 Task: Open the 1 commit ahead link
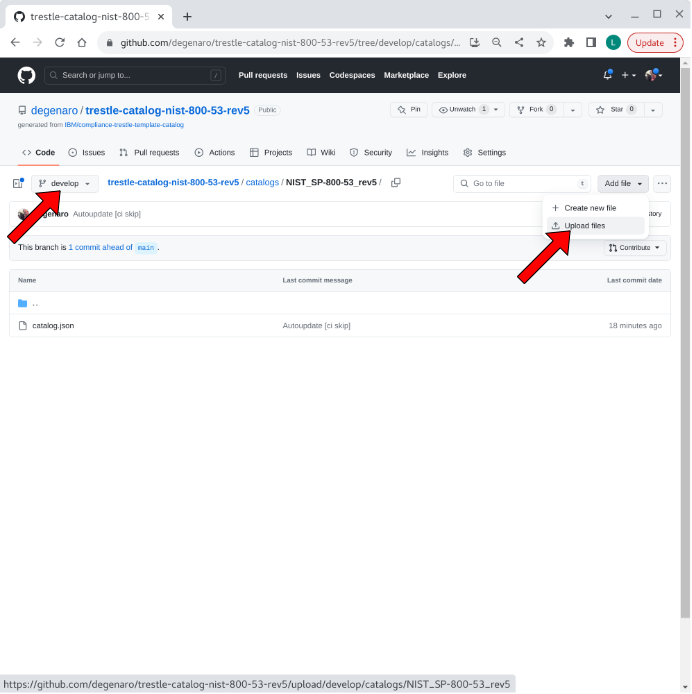(100, 247)
